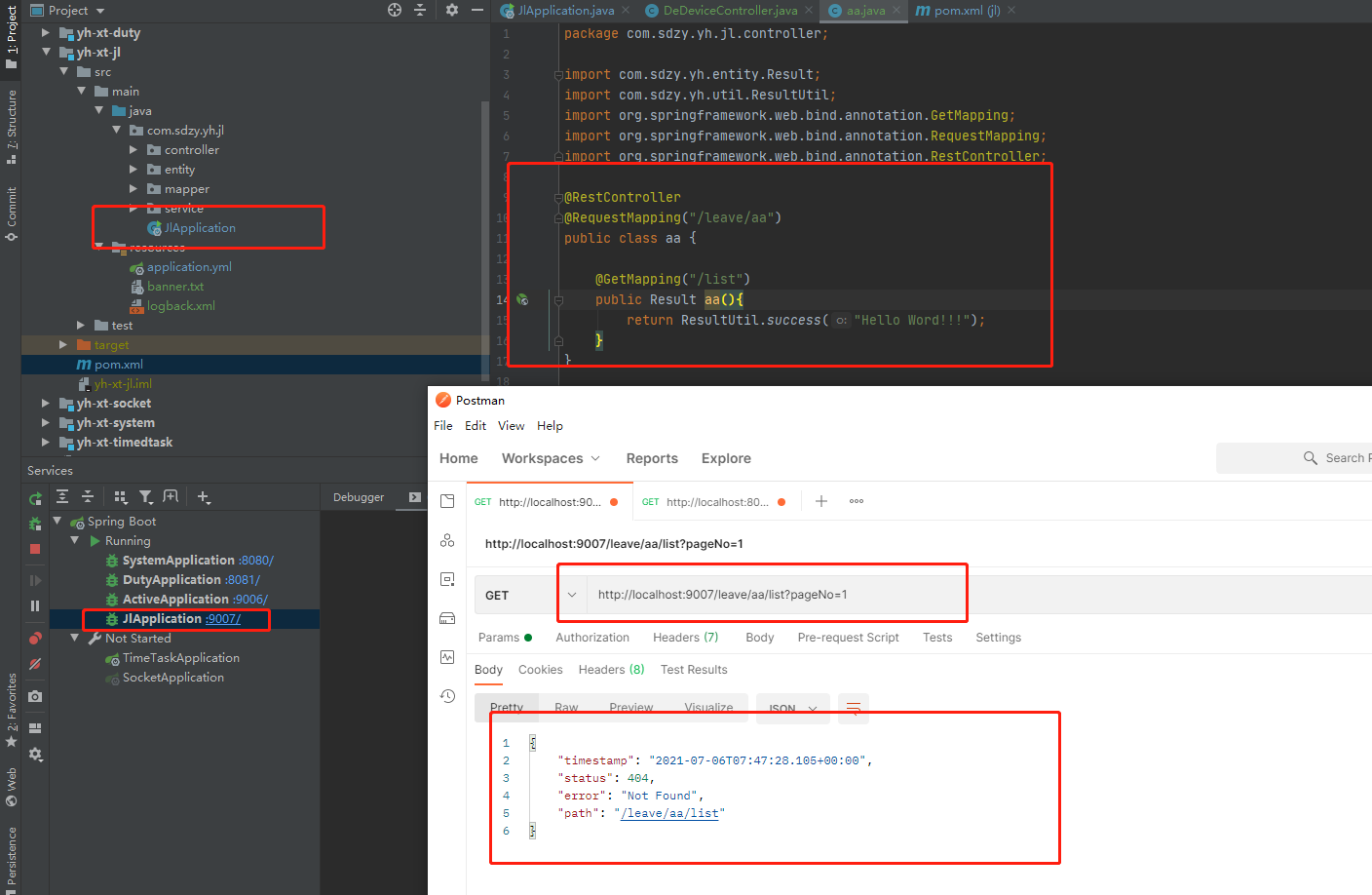This screenshot has width=1372, height=895.
Task: Open Postman View menu
Action: [512, 426]
